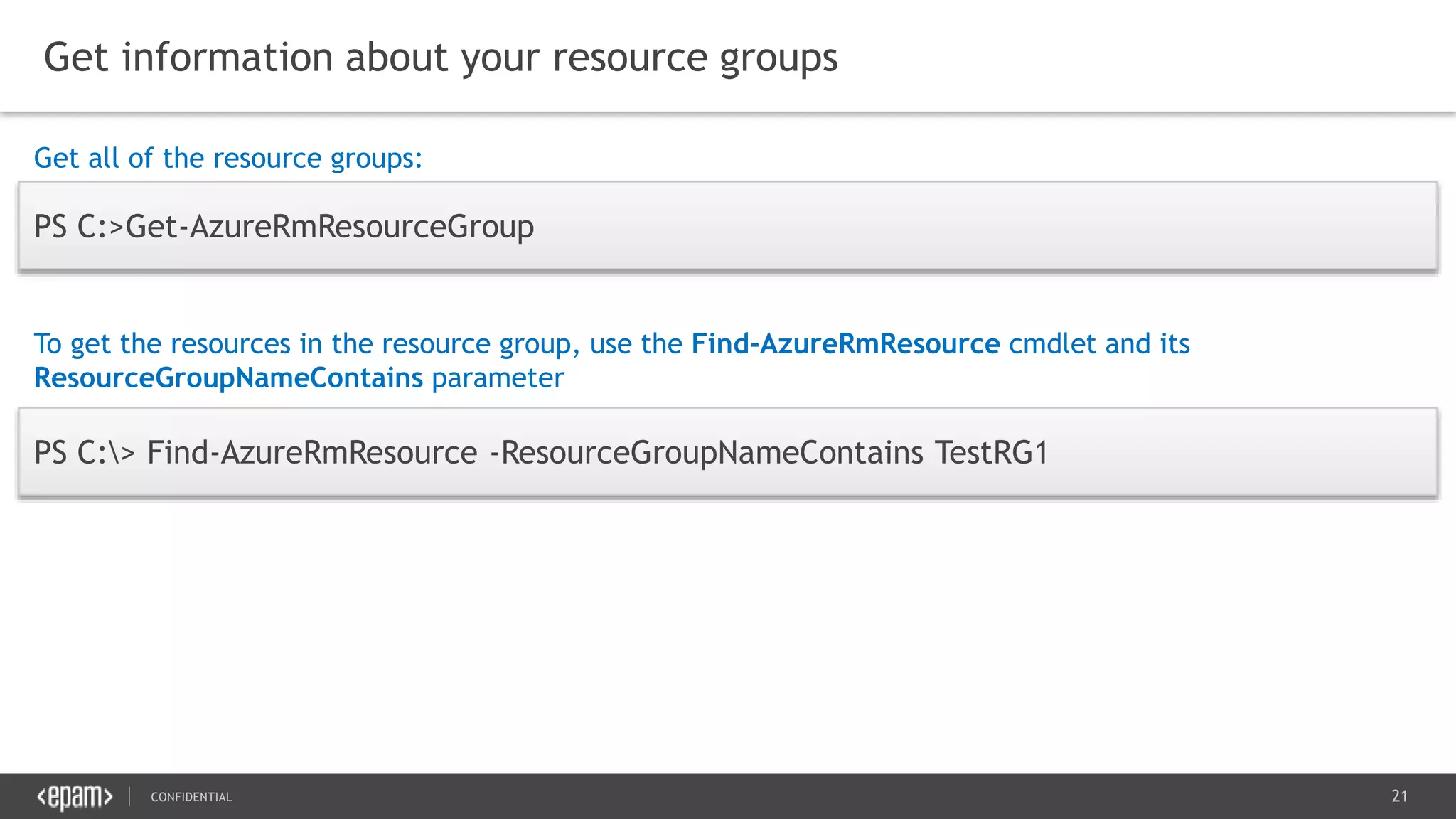1456x819 pixels.
Task: Click the slide title 'Get information about your resource groups'
Action: [441, 58]
